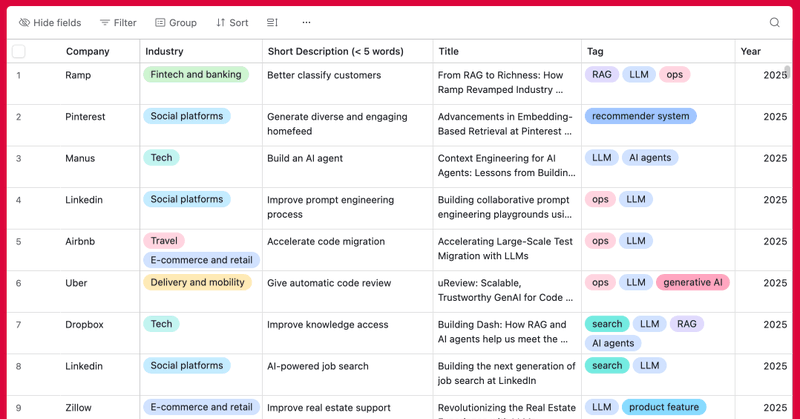Open the three-dot more options menu
This screenshot has width=800, height=419.
pos(306,22)
